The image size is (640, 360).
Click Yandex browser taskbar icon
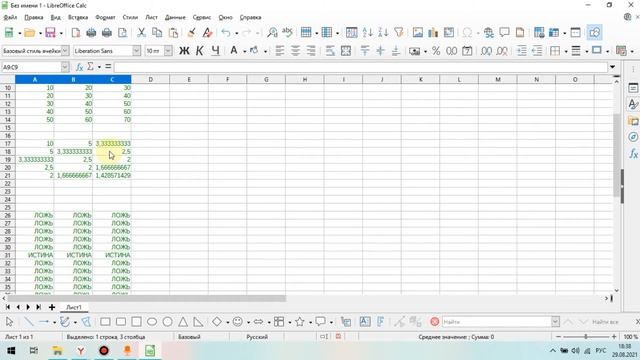click(81, 351)
